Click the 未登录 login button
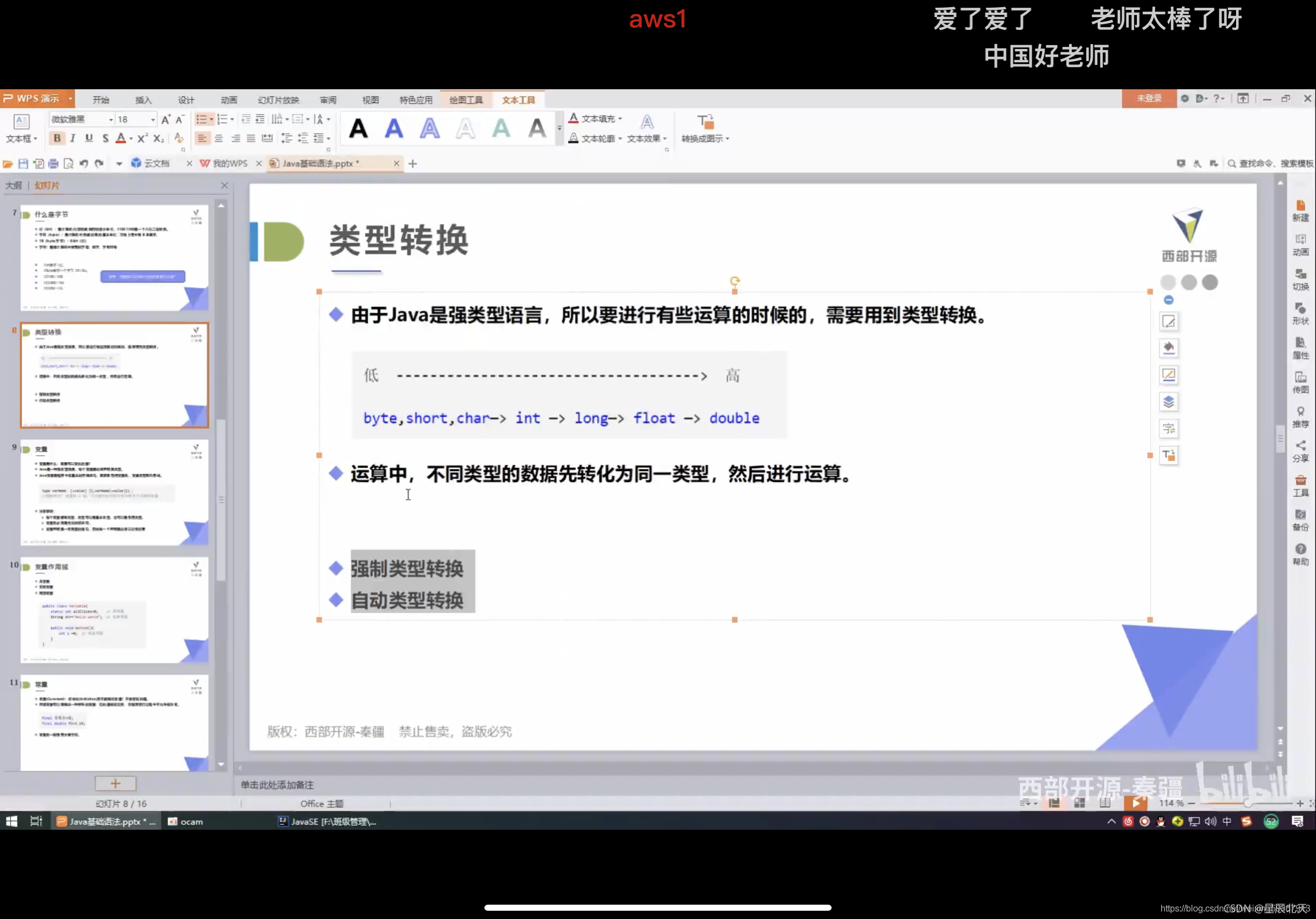This screenshot has width=1316, height=919. pyautogui.click(x=1148, y=99)
